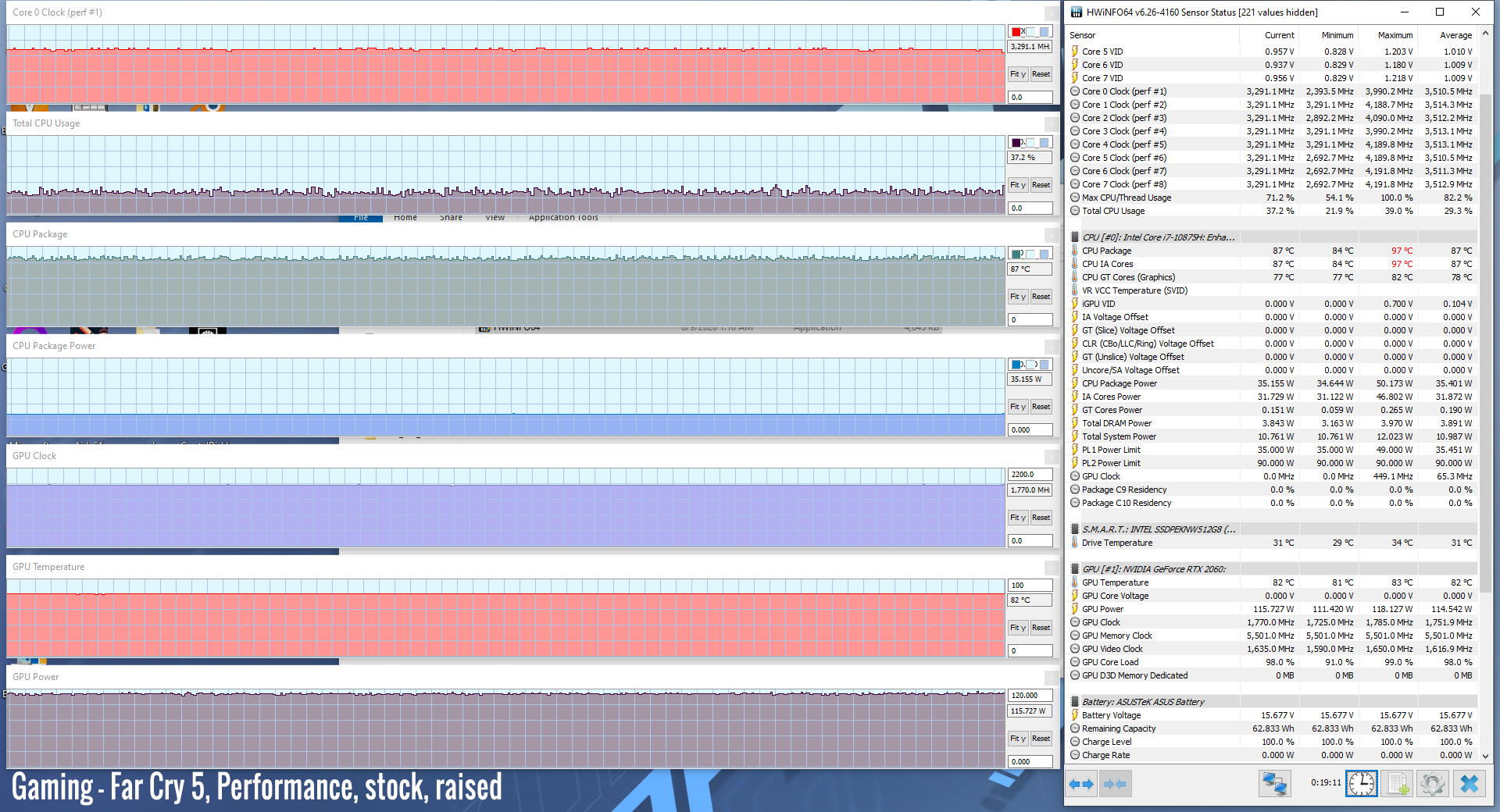Maximize the HWiNFO64 Sensor Status window

point(1439,12)
